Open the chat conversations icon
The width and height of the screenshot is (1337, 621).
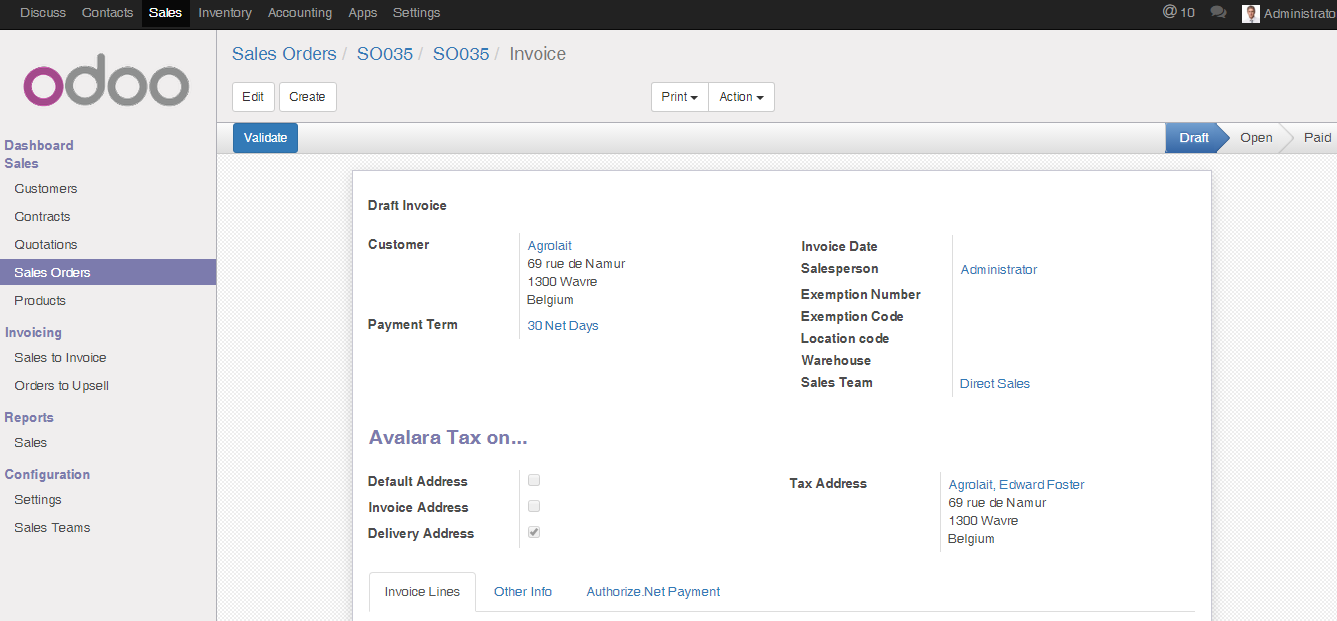(x=1218, y=12)
